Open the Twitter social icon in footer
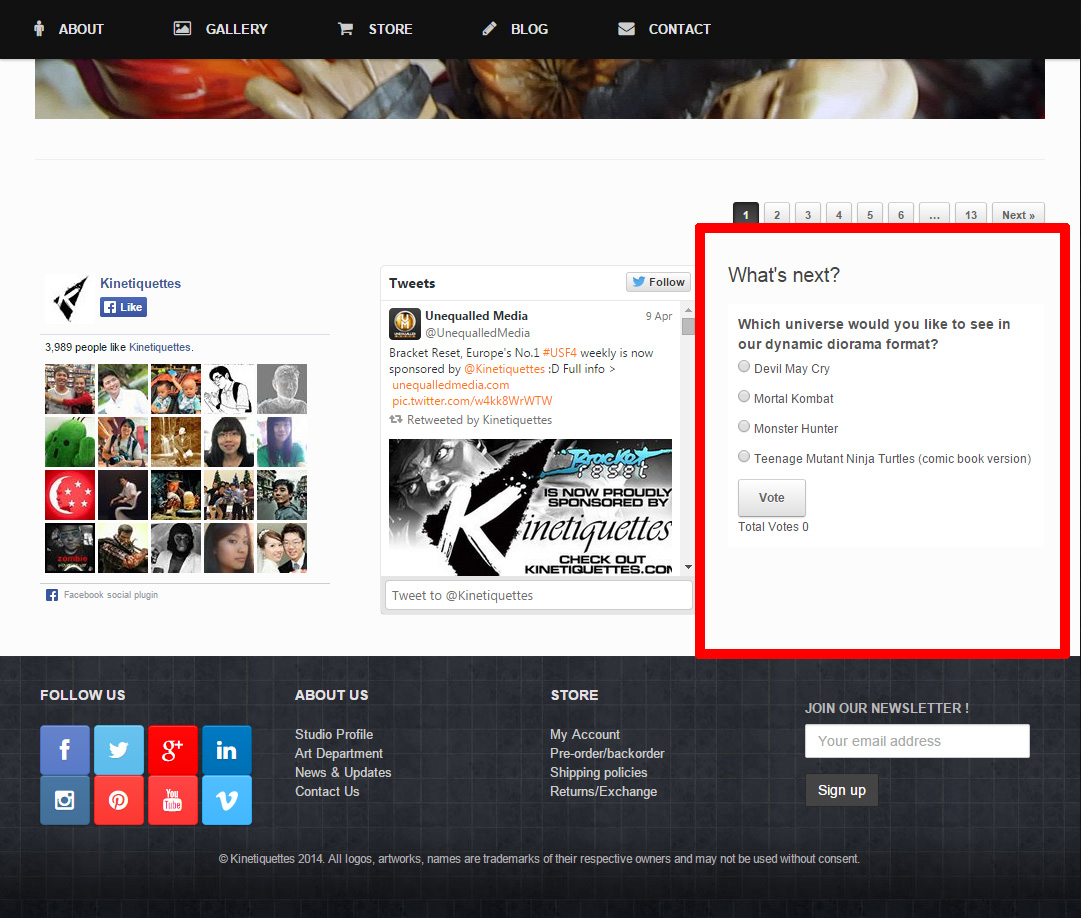The image size is (1081, 918). (119, 750)
